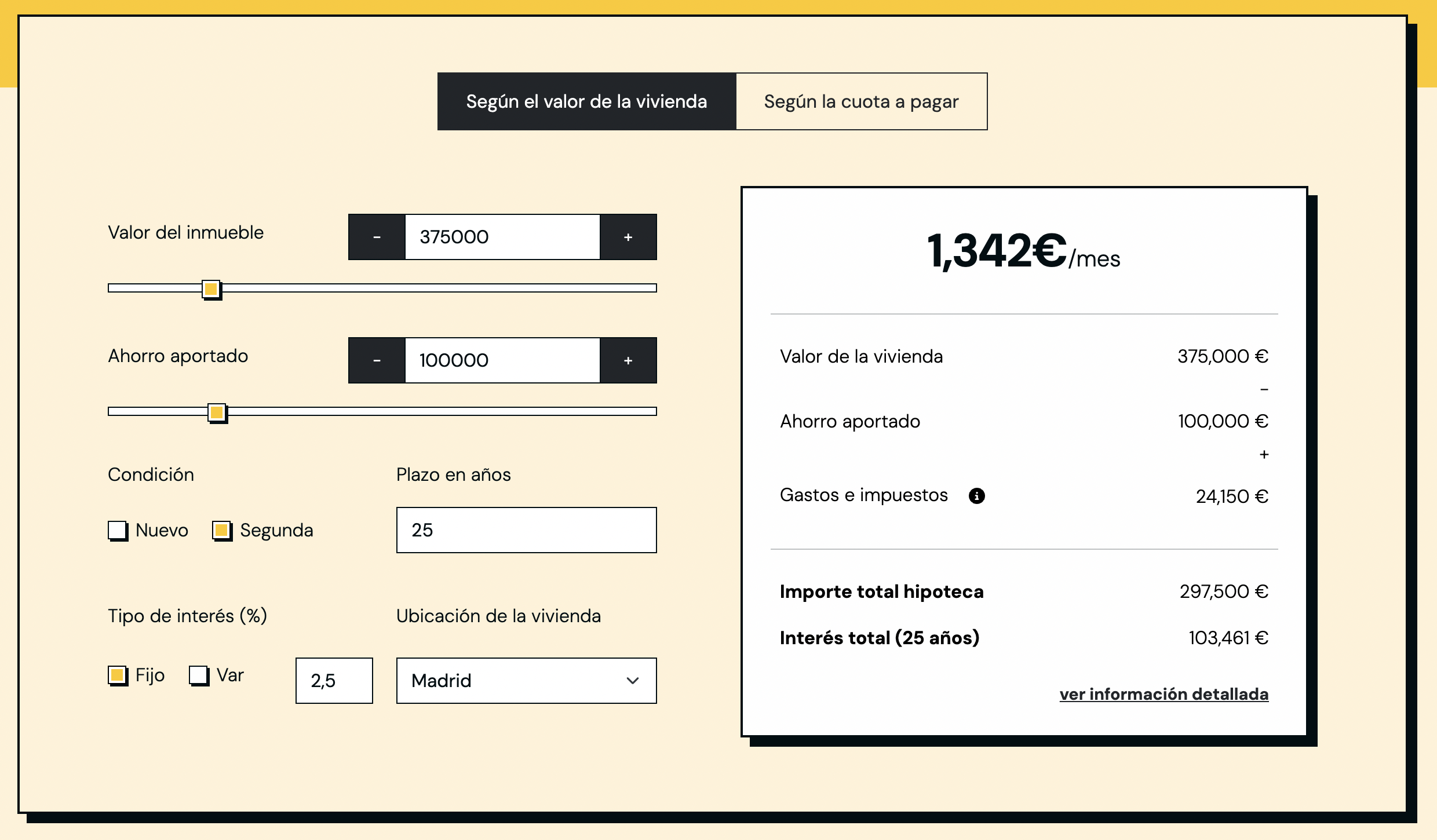Select the Var interest type checkbox
This screenshot has width=1437, height=840.
click(x=199, y=675)
